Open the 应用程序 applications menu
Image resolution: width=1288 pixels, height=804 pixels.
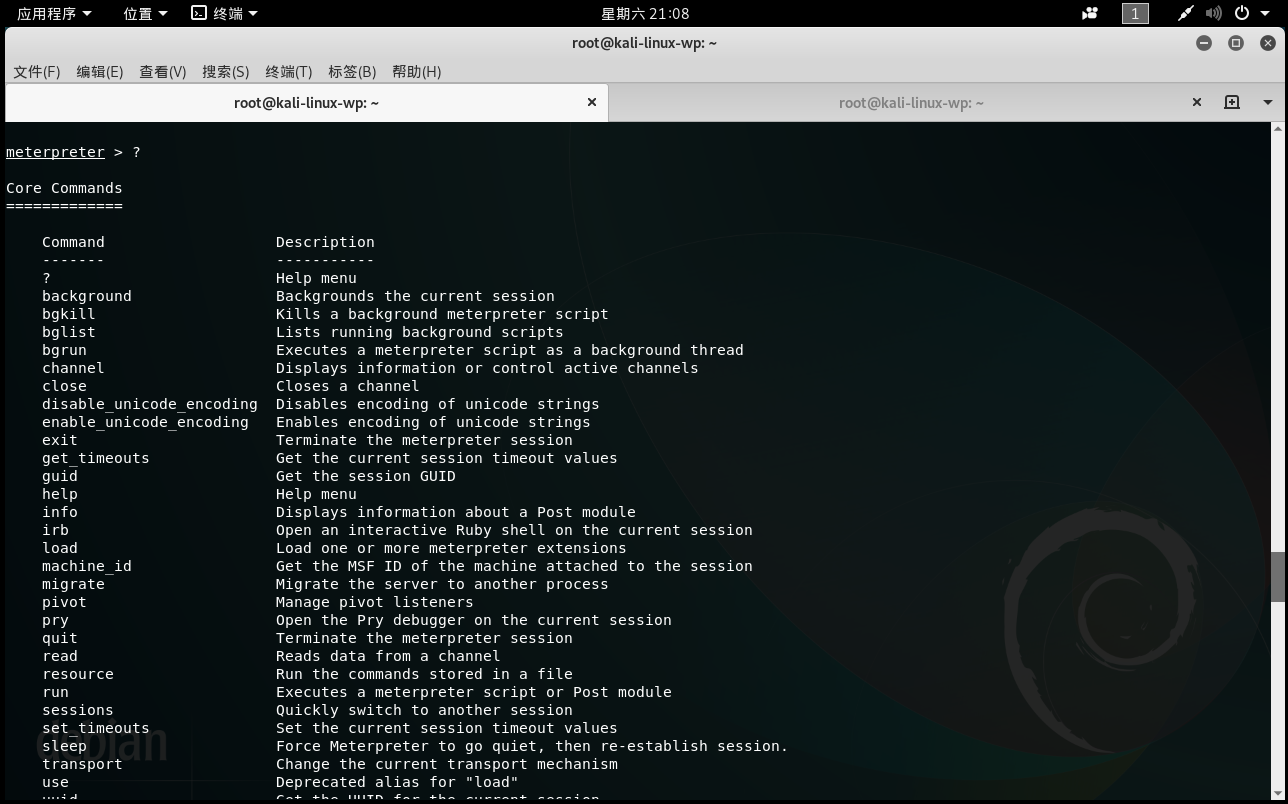tap(54, 13)
